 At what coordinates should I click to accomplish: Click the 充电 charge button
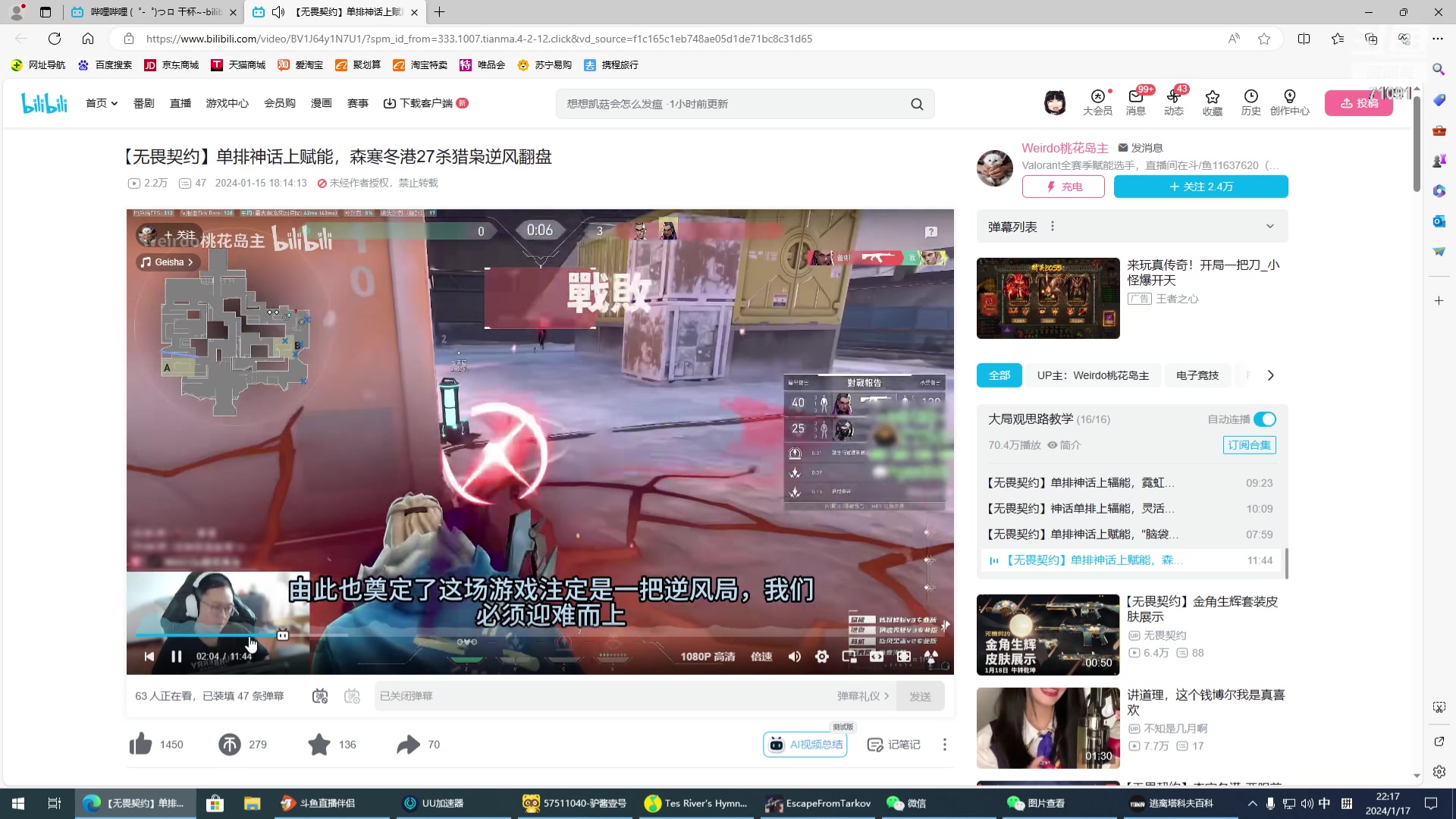click(x=1063, y=187)
